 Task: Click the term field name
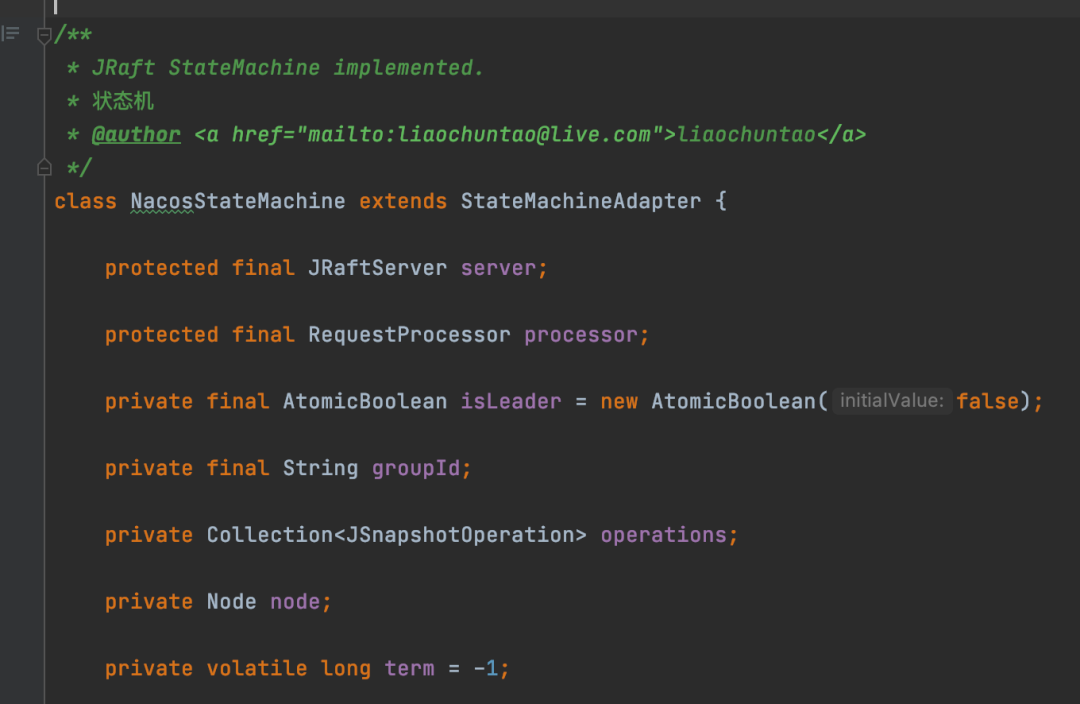(x=409, y=669)
